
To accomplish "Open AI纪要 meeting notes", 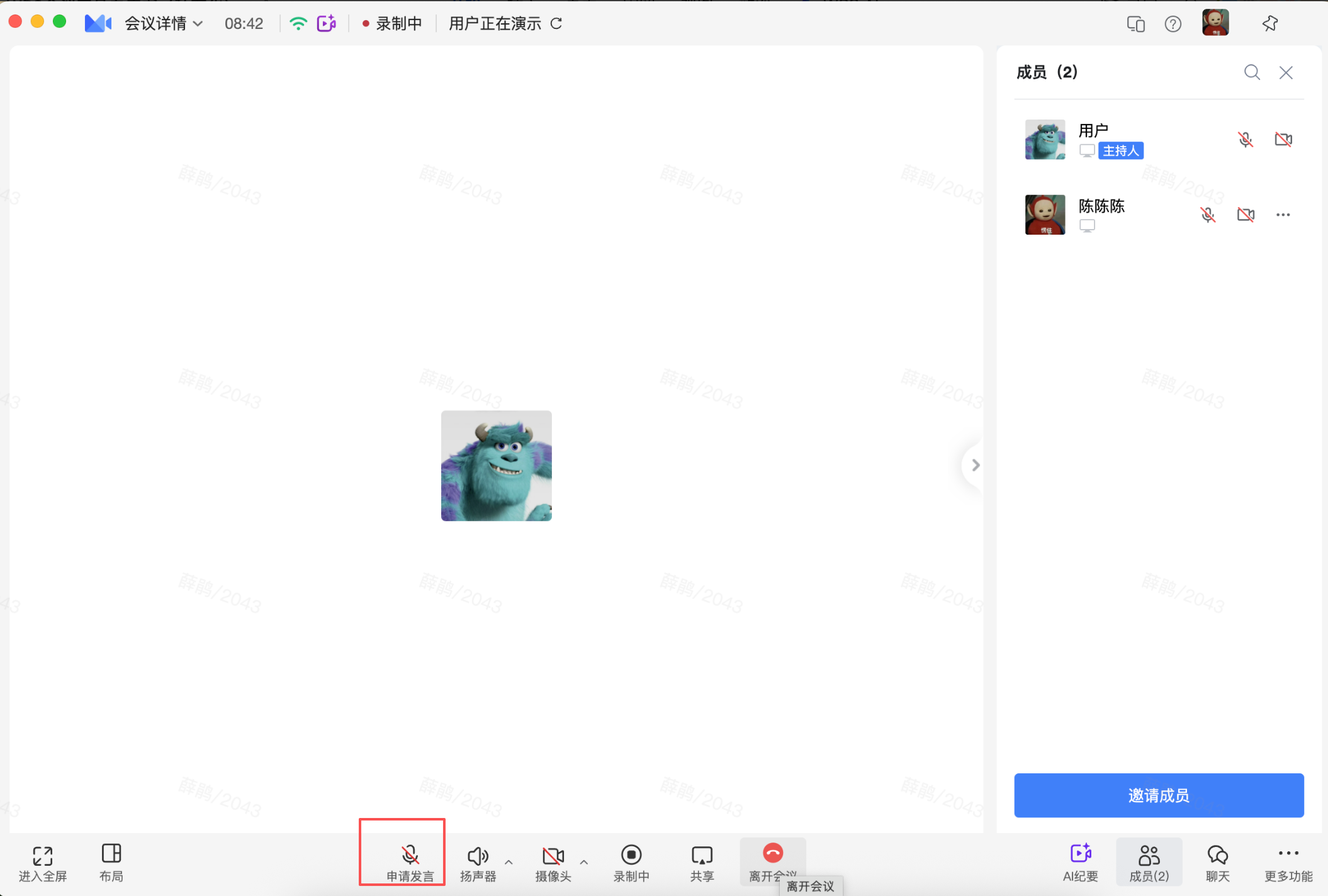I will pos(1081,863).
